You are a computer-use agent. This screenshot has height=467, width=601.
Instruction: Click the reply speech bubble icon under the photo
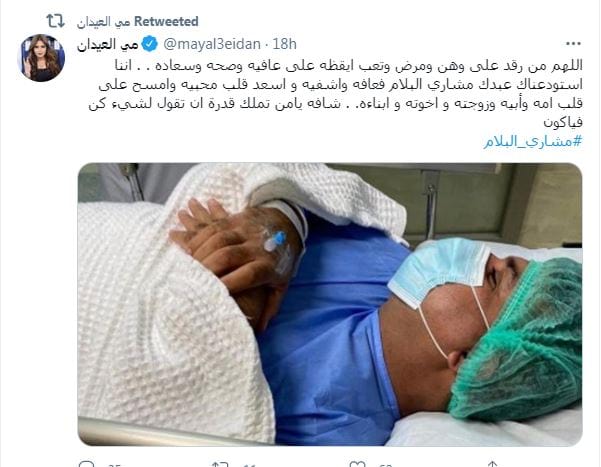pyautogui.click(x=87, y=464)
